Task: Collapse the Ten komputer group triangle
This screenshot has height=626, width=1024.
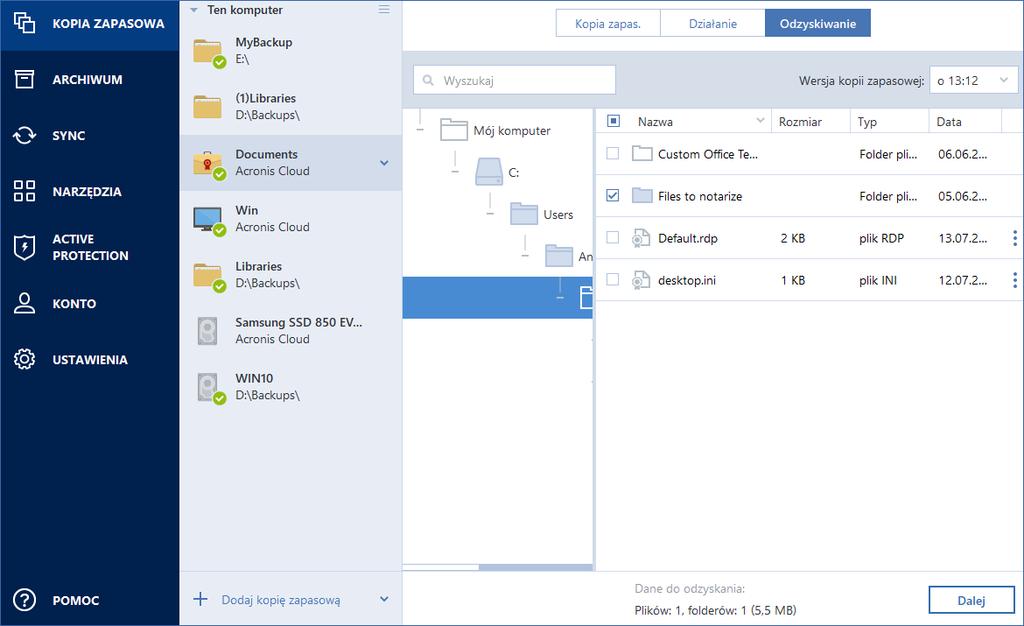Action: pos(194,10)
